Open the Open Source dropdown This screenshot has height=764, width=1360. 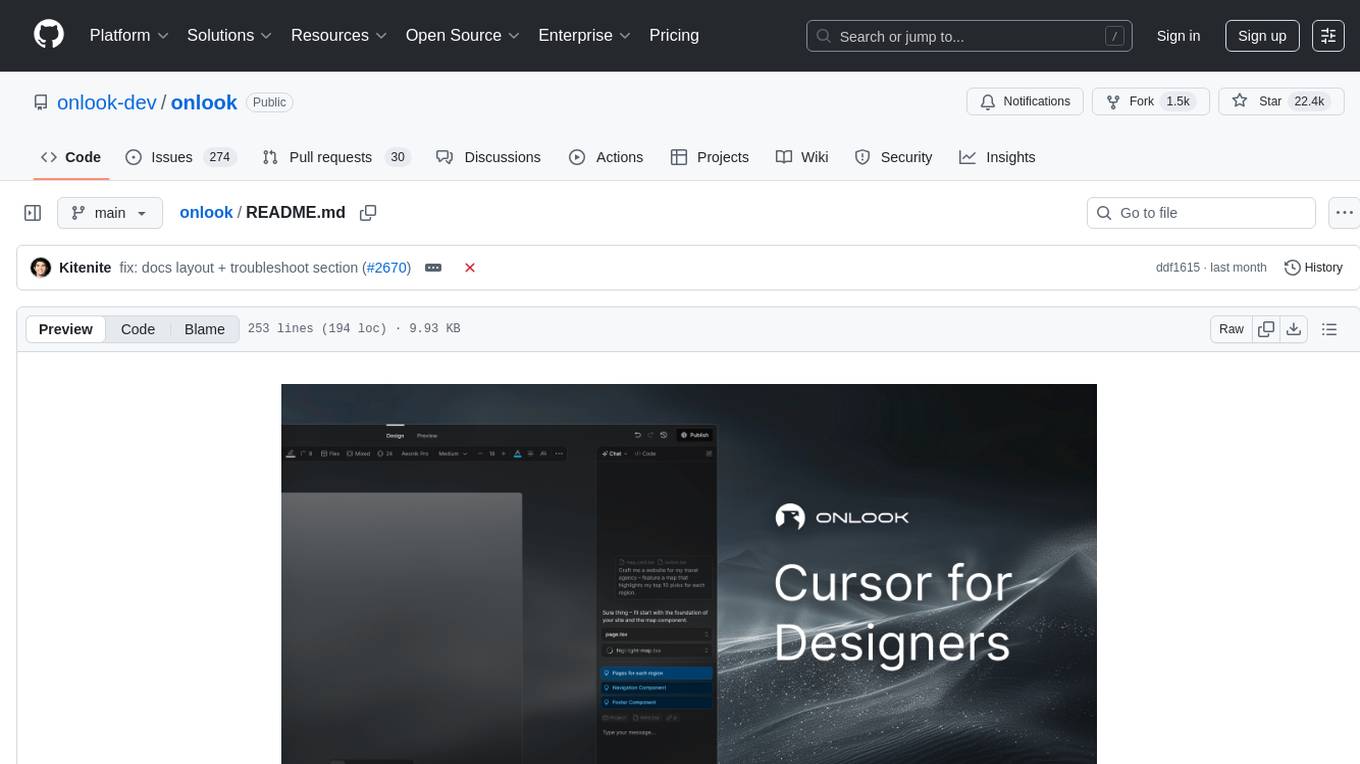(463, 35)
